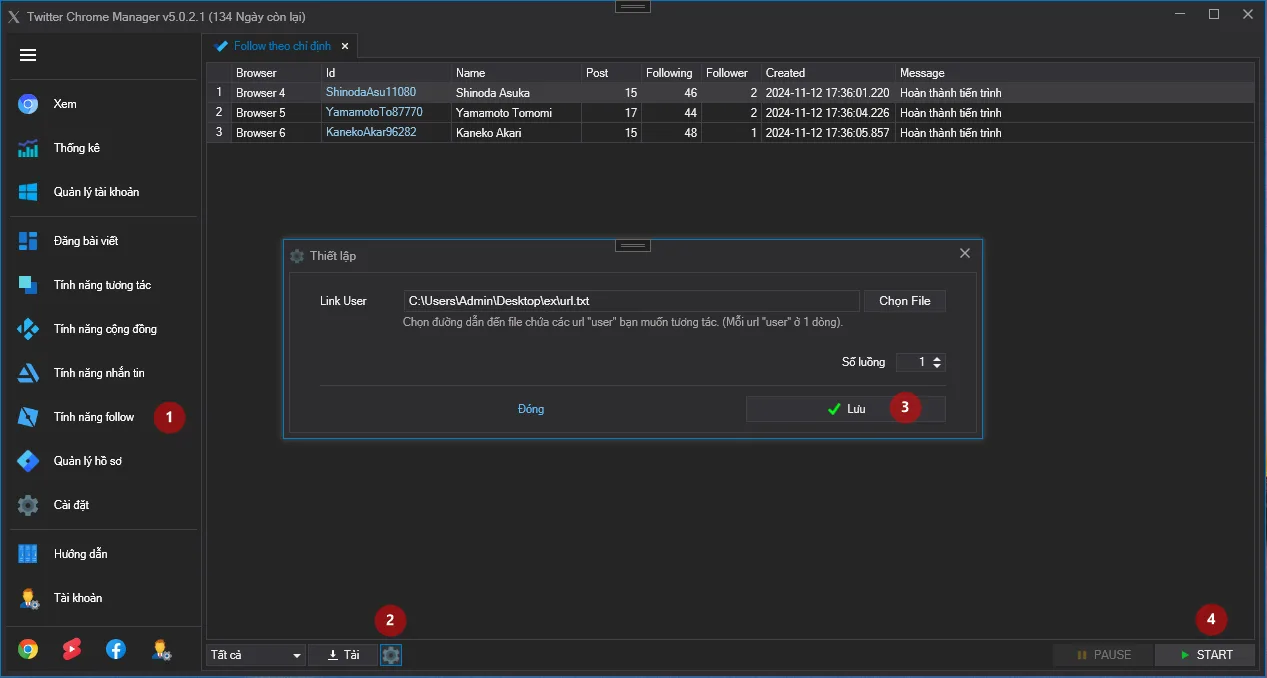The width and height of the screenshot is (1267, 678).
Task: Open the hamburger menu icon
Action: point(28,55)
